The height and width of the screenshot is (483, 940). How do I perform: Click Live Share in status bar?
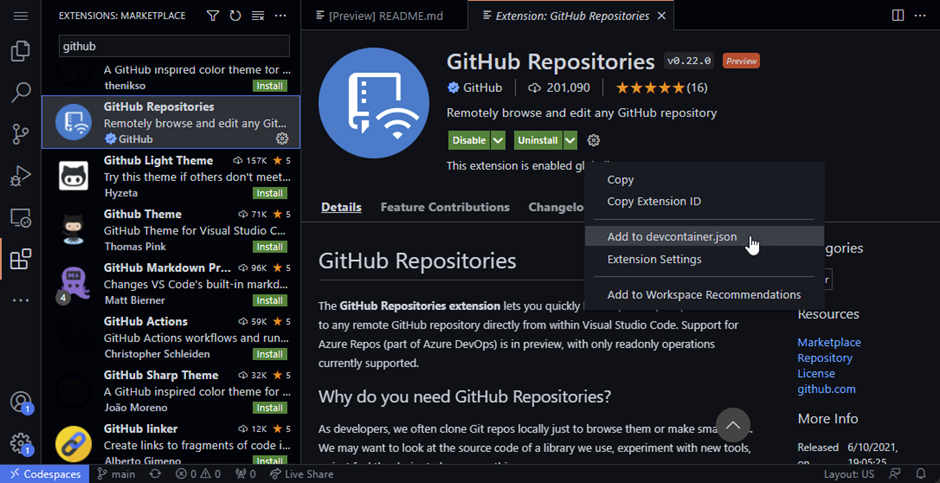(301, 474)
